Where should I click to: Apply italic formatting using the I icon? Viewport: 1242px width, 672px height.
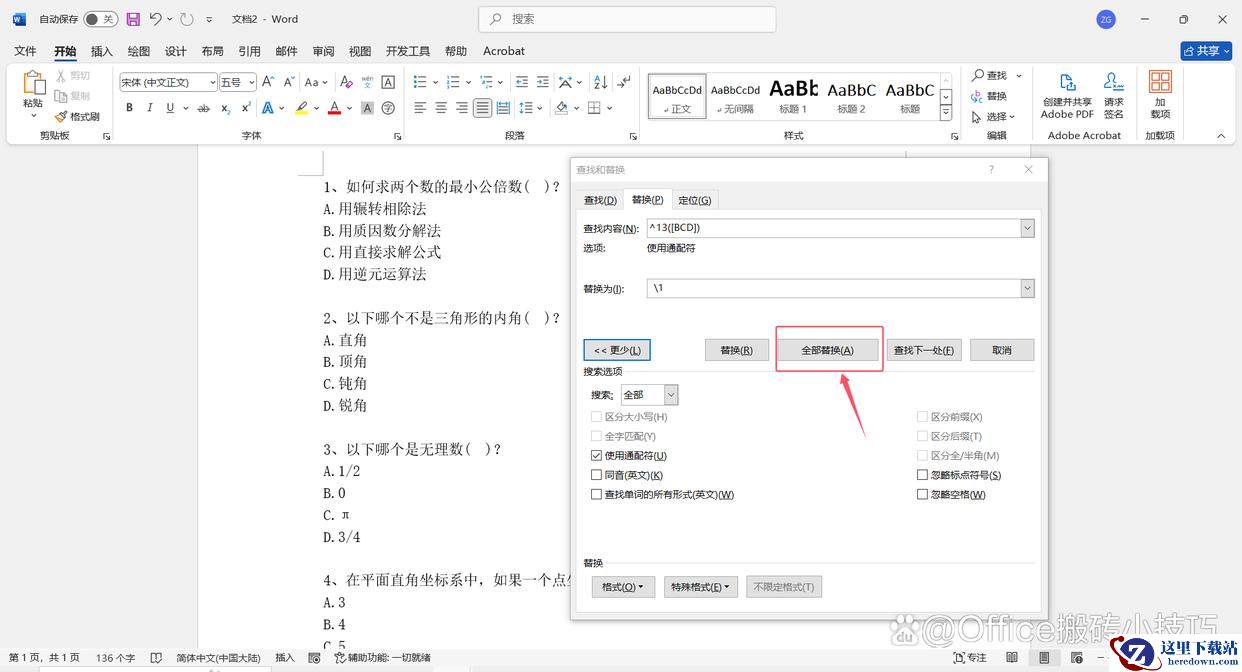(149, 108)
